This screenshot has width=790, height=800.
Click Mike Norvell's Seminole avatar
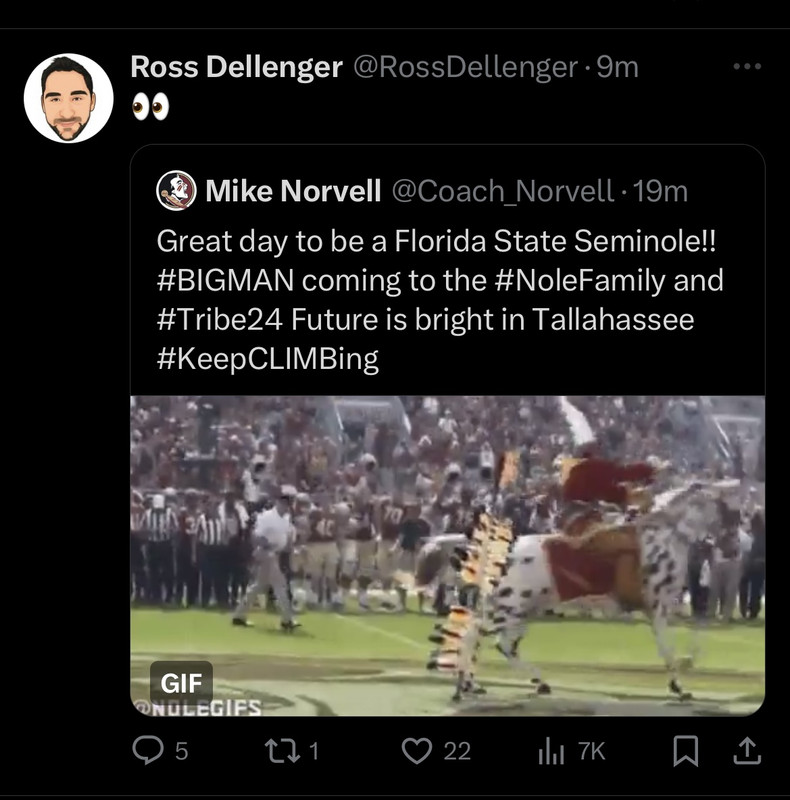point(176,191)
